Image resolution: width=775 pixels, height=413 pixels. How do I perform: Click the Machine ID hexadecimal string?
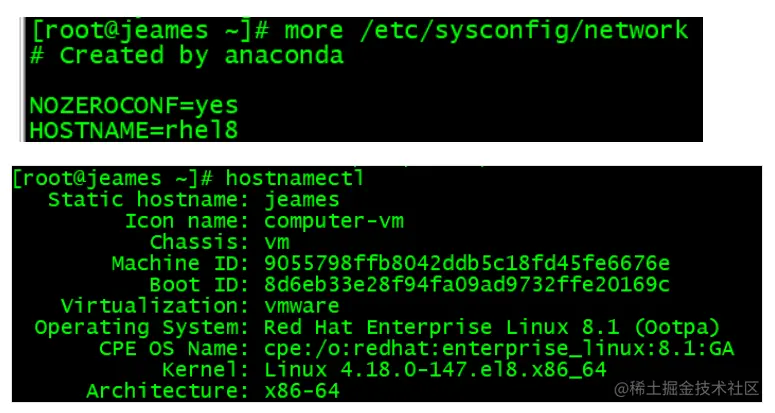click(x=467, y=263)
